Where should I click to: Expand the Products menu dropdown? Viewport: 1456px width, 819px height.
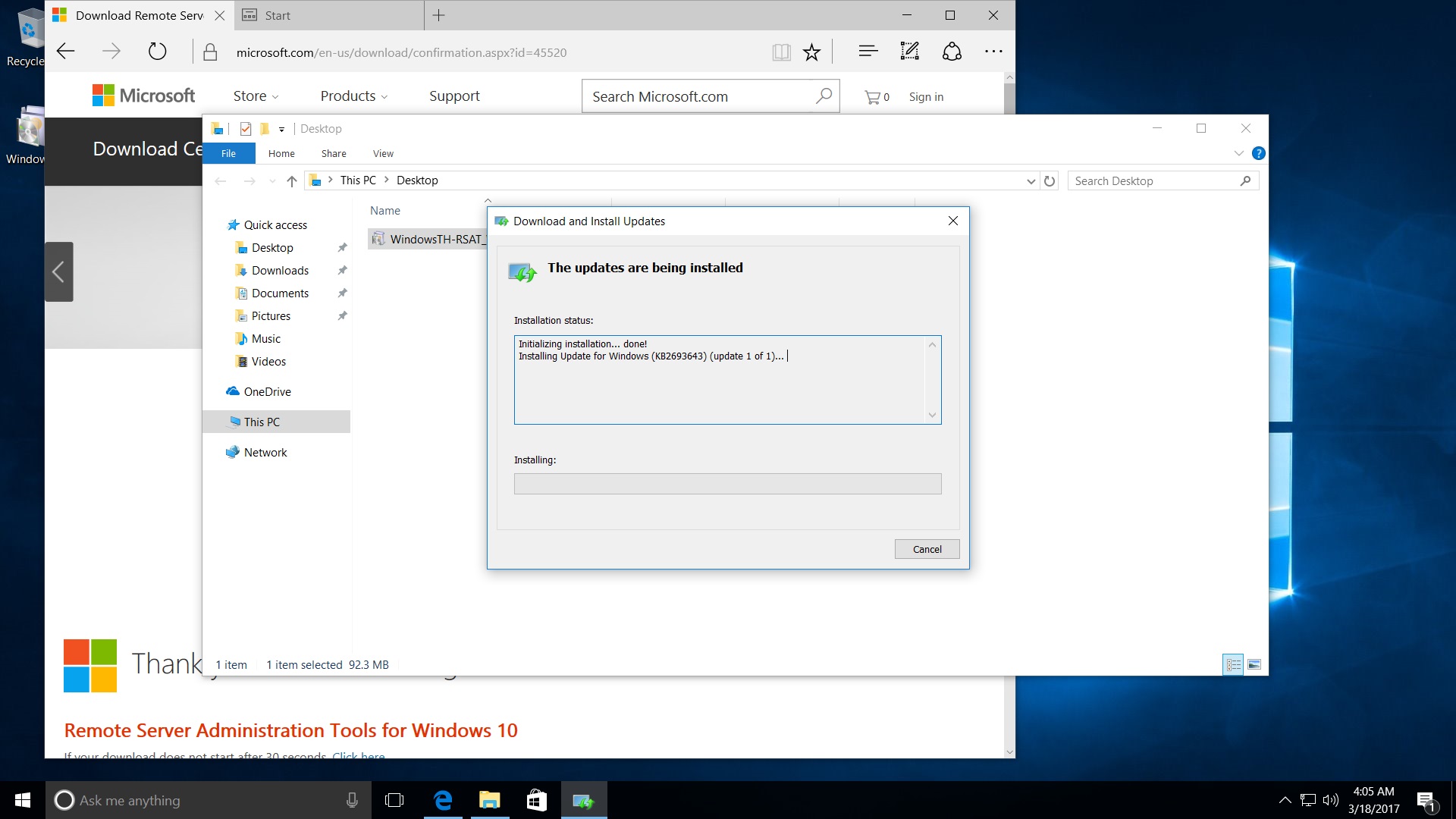354,96
